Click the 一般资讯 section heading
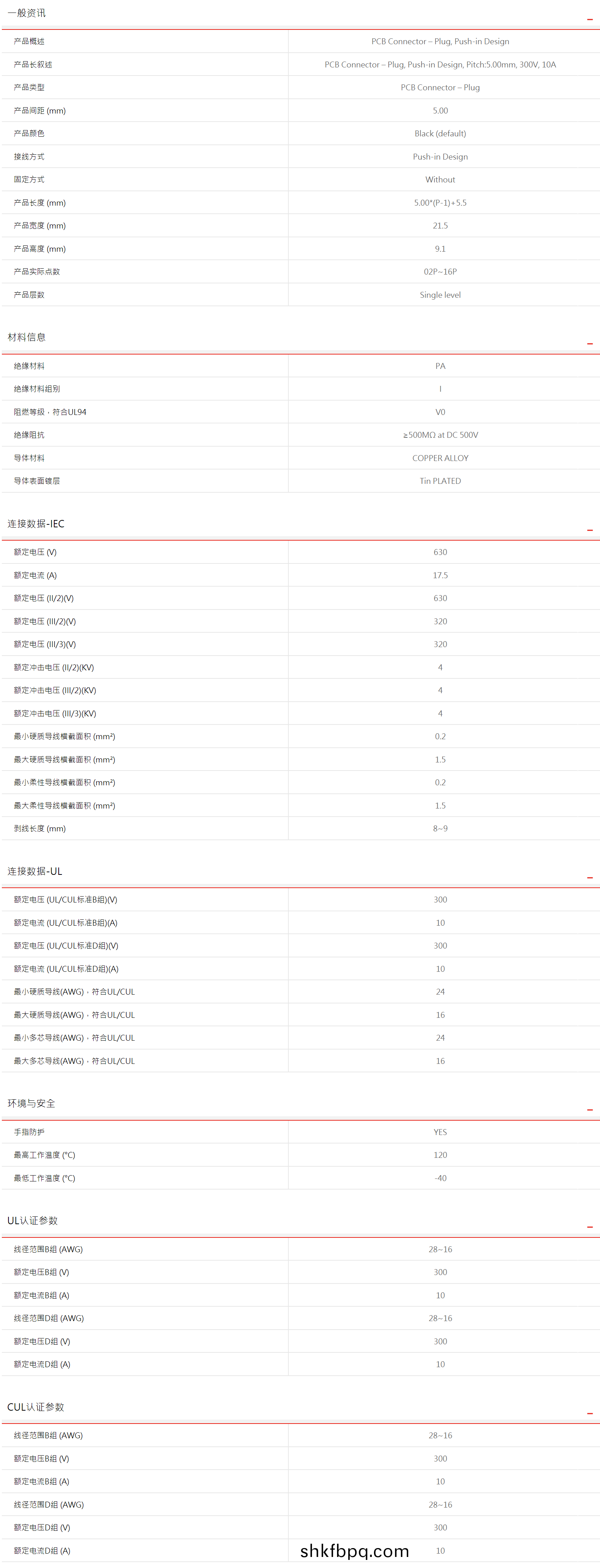Viewport: 600px width, 1568px height. [26, 13]
